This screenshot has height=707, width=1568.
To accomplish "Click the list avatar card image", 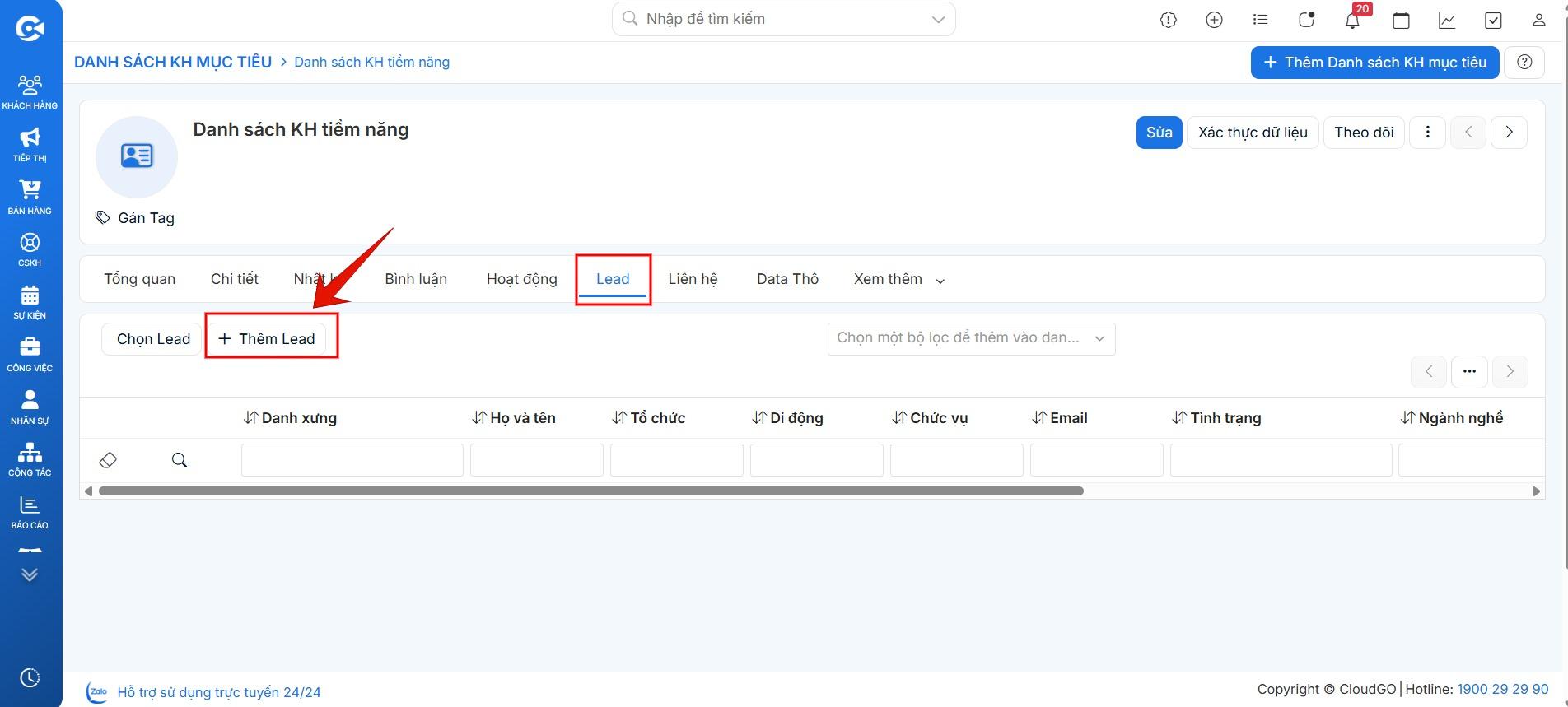I will point(137,156).
